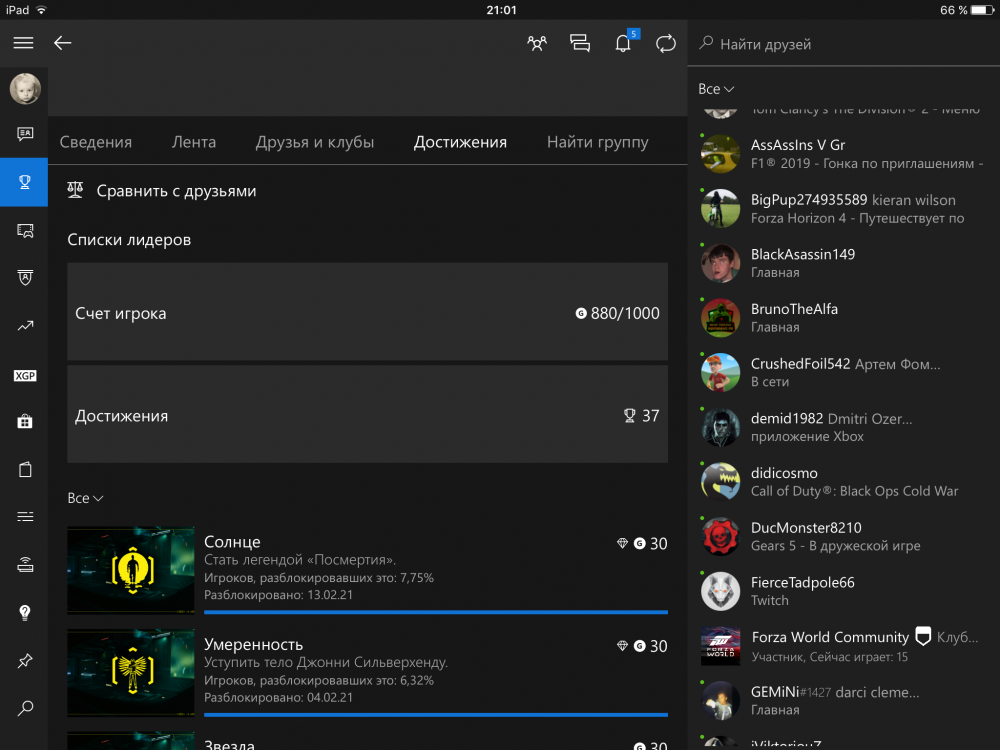Expand the «Все» friends list filter
Viewport: 1000px width, 750px height.
coord(716,90)
